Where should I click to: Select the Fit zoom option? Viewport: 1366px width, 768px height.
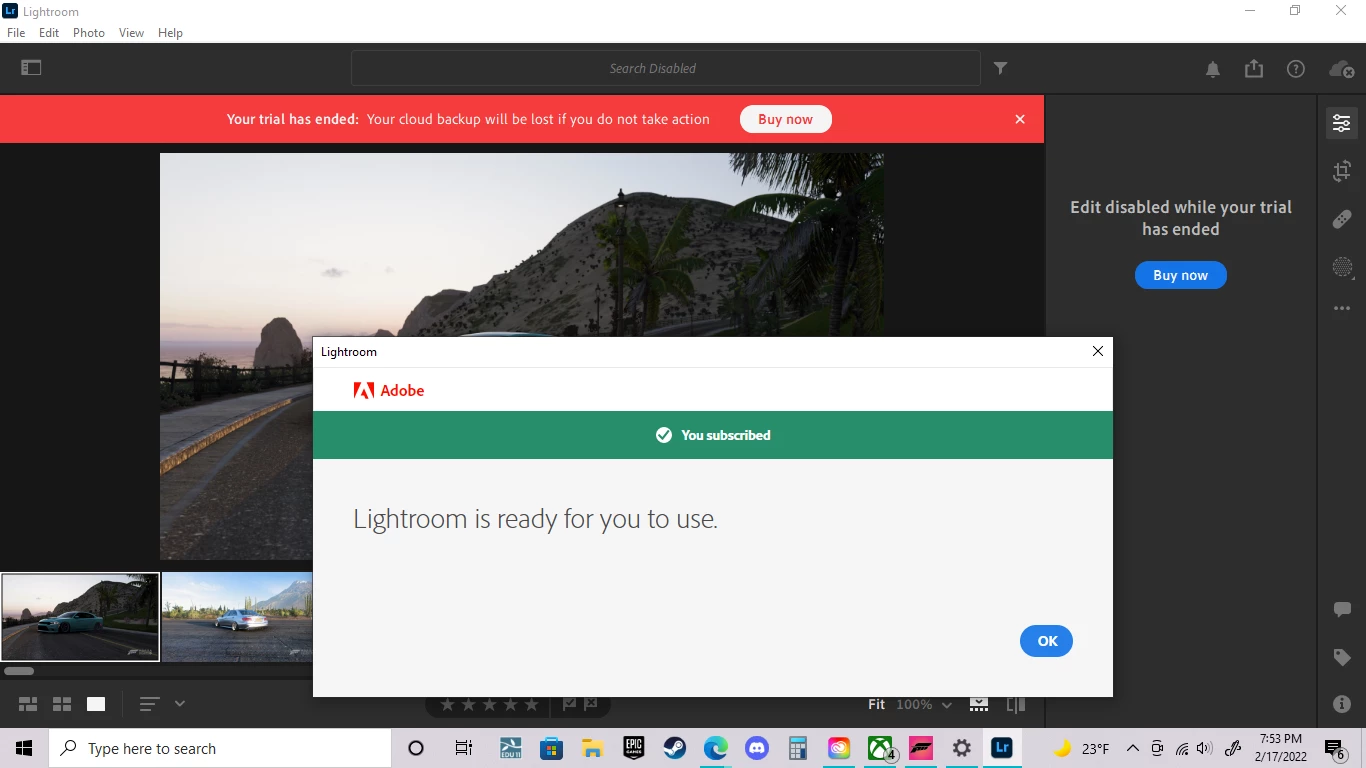pos(876,704)
